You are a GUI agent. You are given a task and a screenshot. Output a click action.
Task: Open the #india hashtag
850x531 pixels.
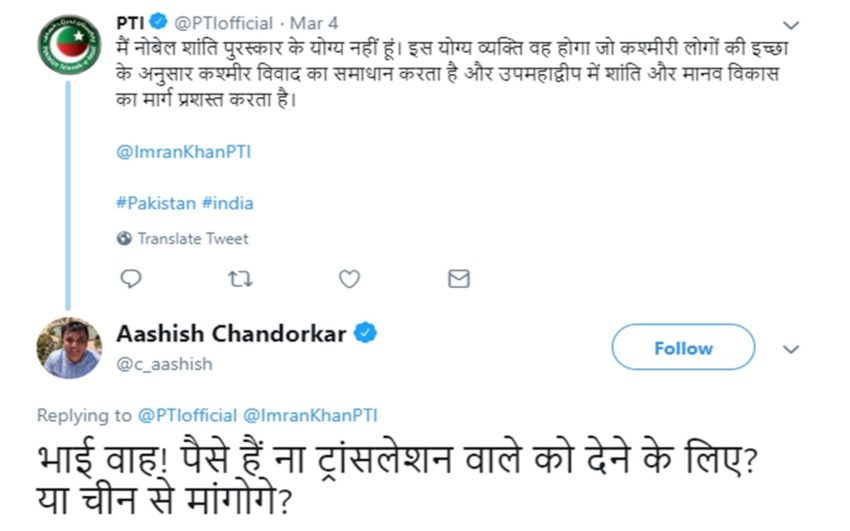pos(227,203)
